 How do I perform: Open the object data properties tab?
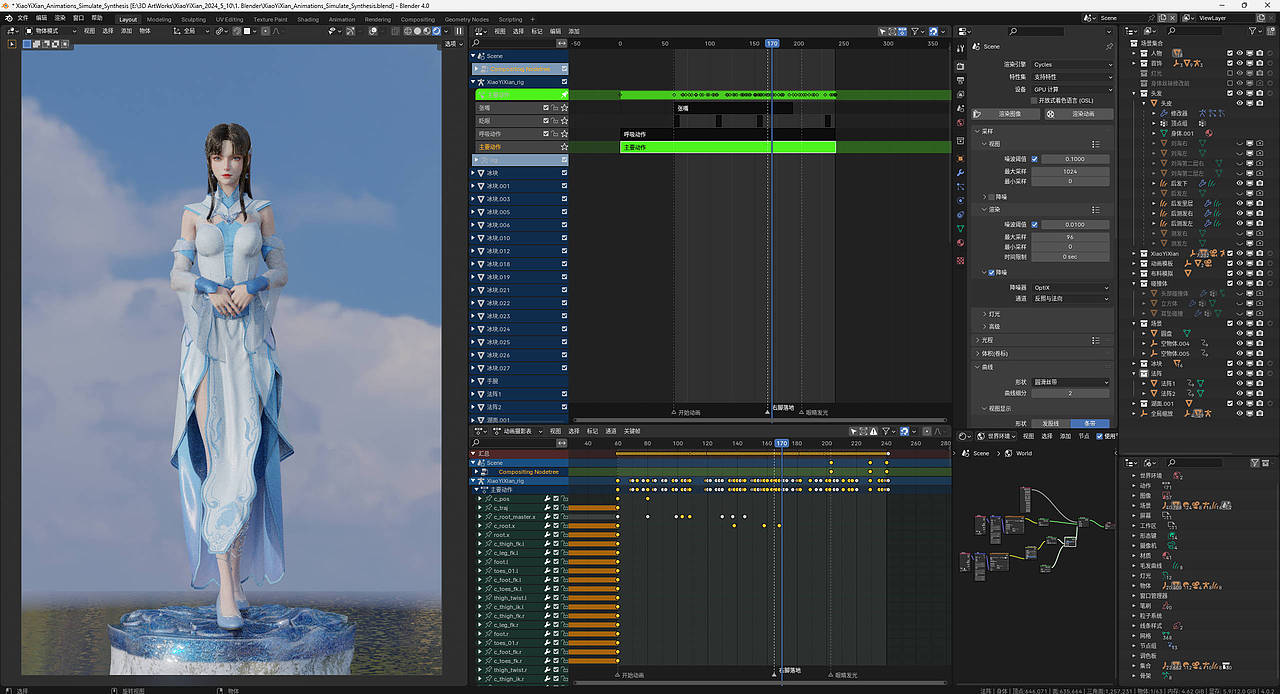tap(961, 228)
